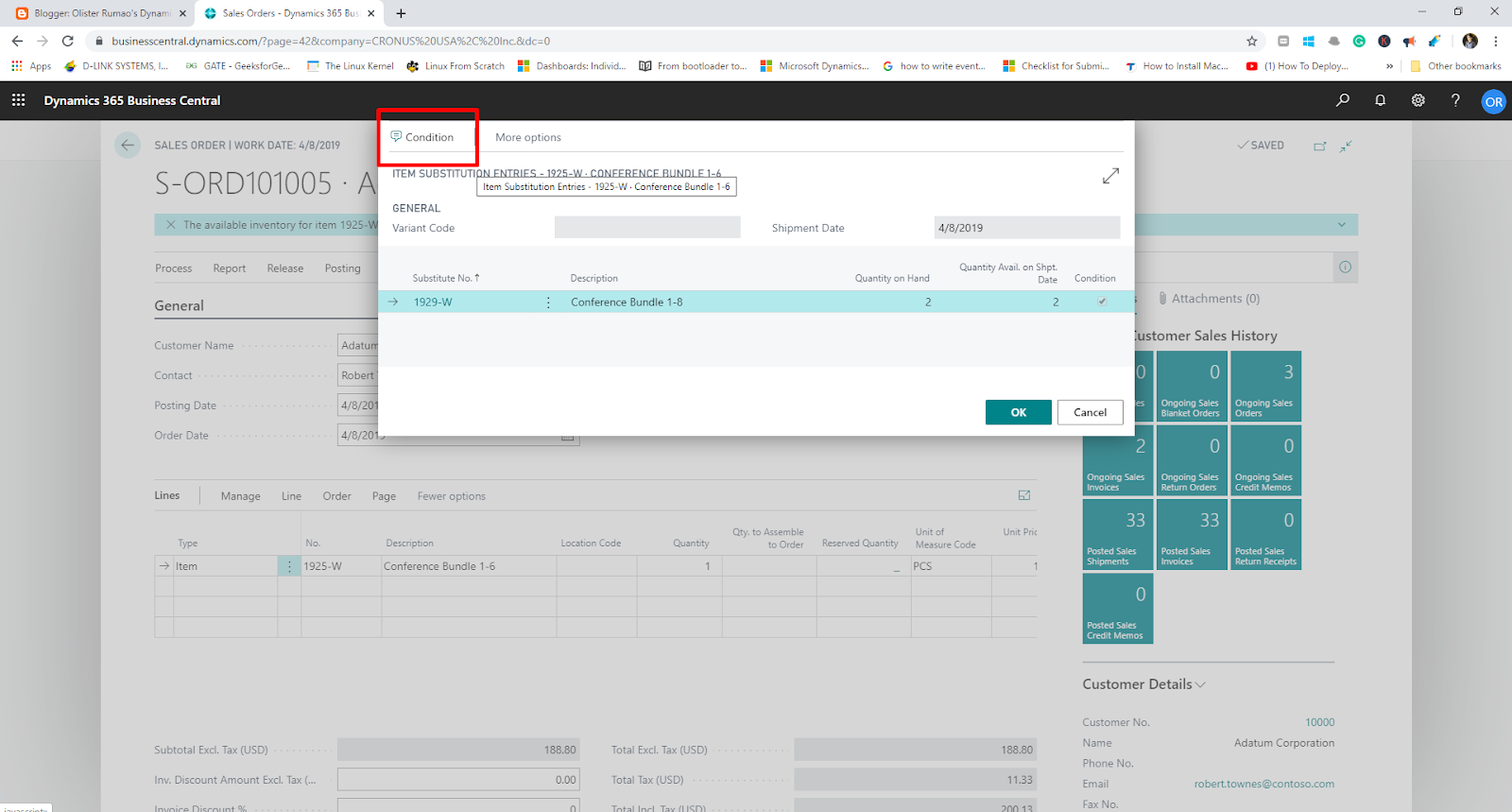Open the Report menu on the sales order

230,268
